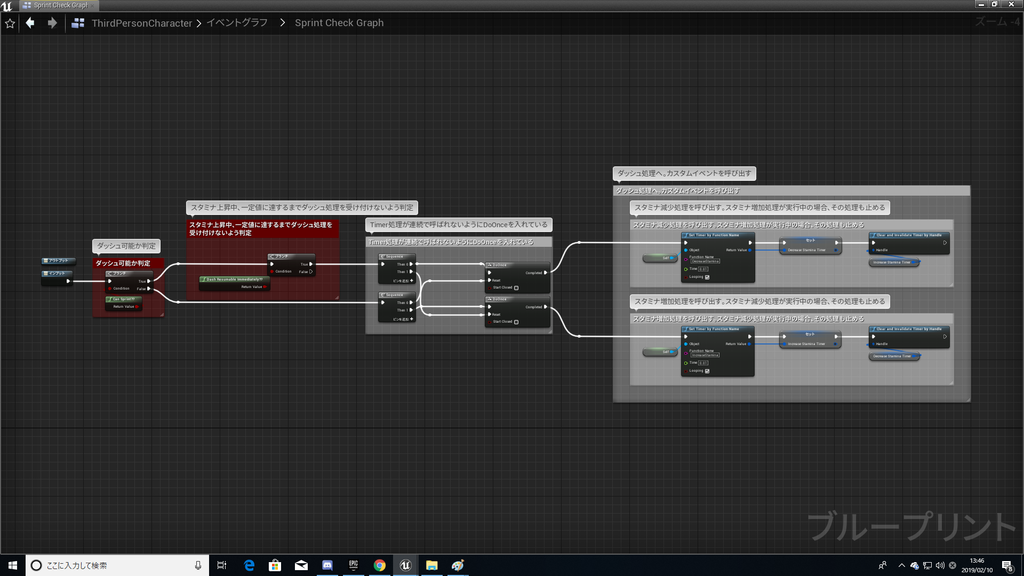The width and height of the screenshot is (1024, 576).
Task: Click the blueprint grid icon before ThirdPersonCharacter
Action: tap(78, 23)
